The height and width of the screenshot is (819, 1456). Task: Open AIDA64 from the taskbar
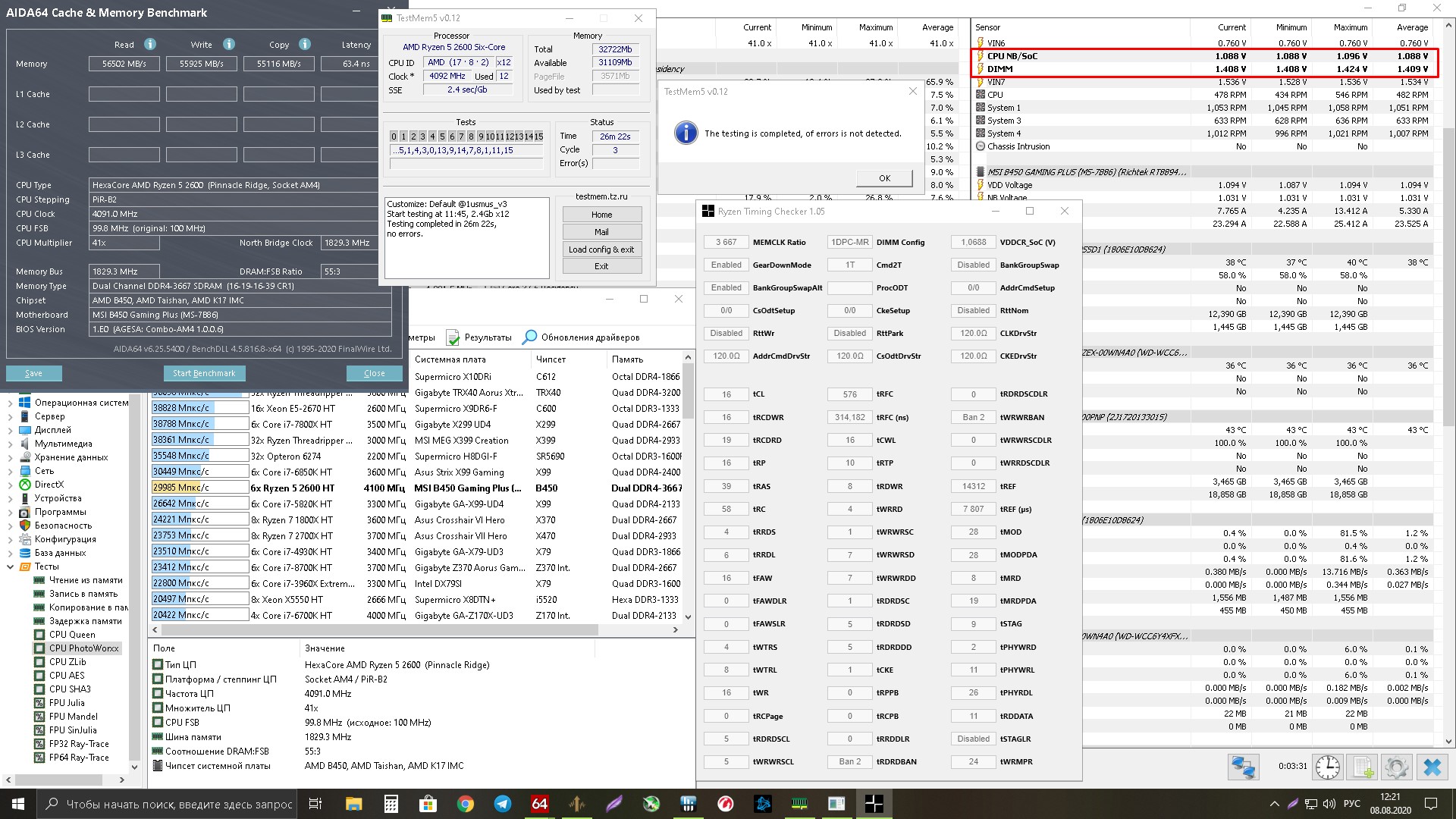(x=539, y=804)
